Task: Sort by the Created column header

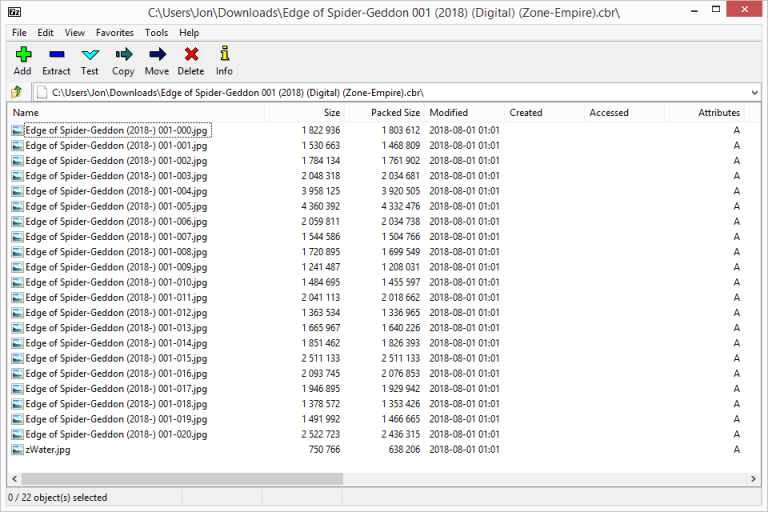Action: click(544, 113)
